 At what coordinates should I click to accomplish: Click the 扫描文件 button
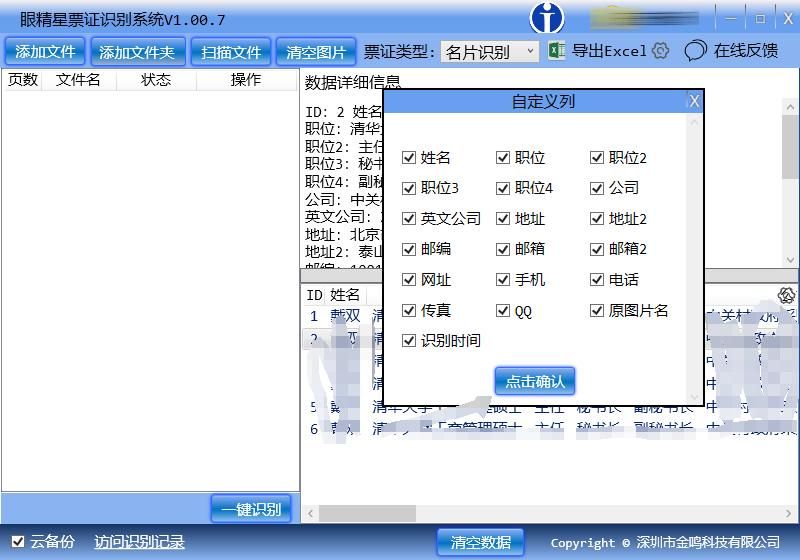pyautogui.click(x=231, y=52)
